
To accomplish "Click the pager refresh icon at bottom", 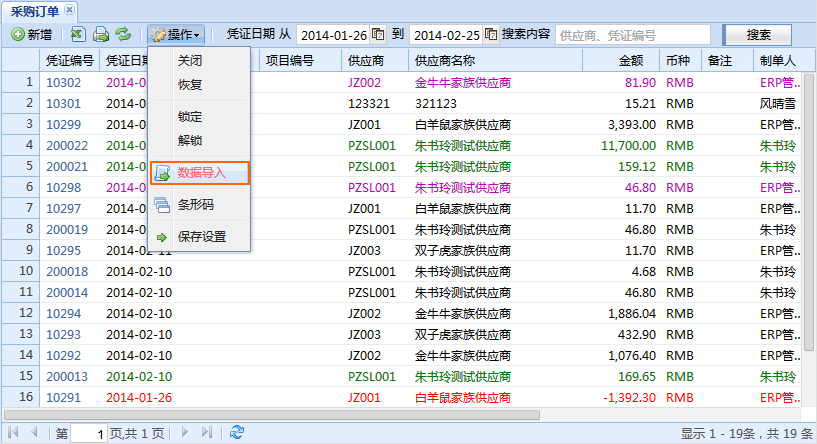I will tap(237, 432).
